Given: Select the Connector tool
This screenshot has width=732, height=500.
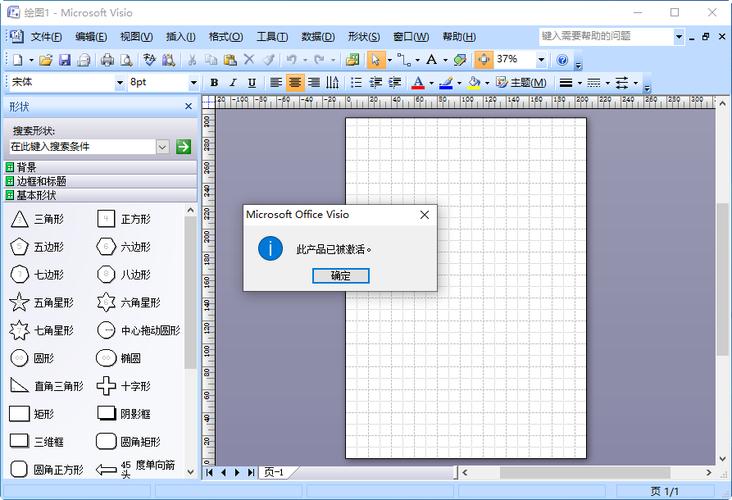Looking at the screenshot, I should click(x=402, y=60).
